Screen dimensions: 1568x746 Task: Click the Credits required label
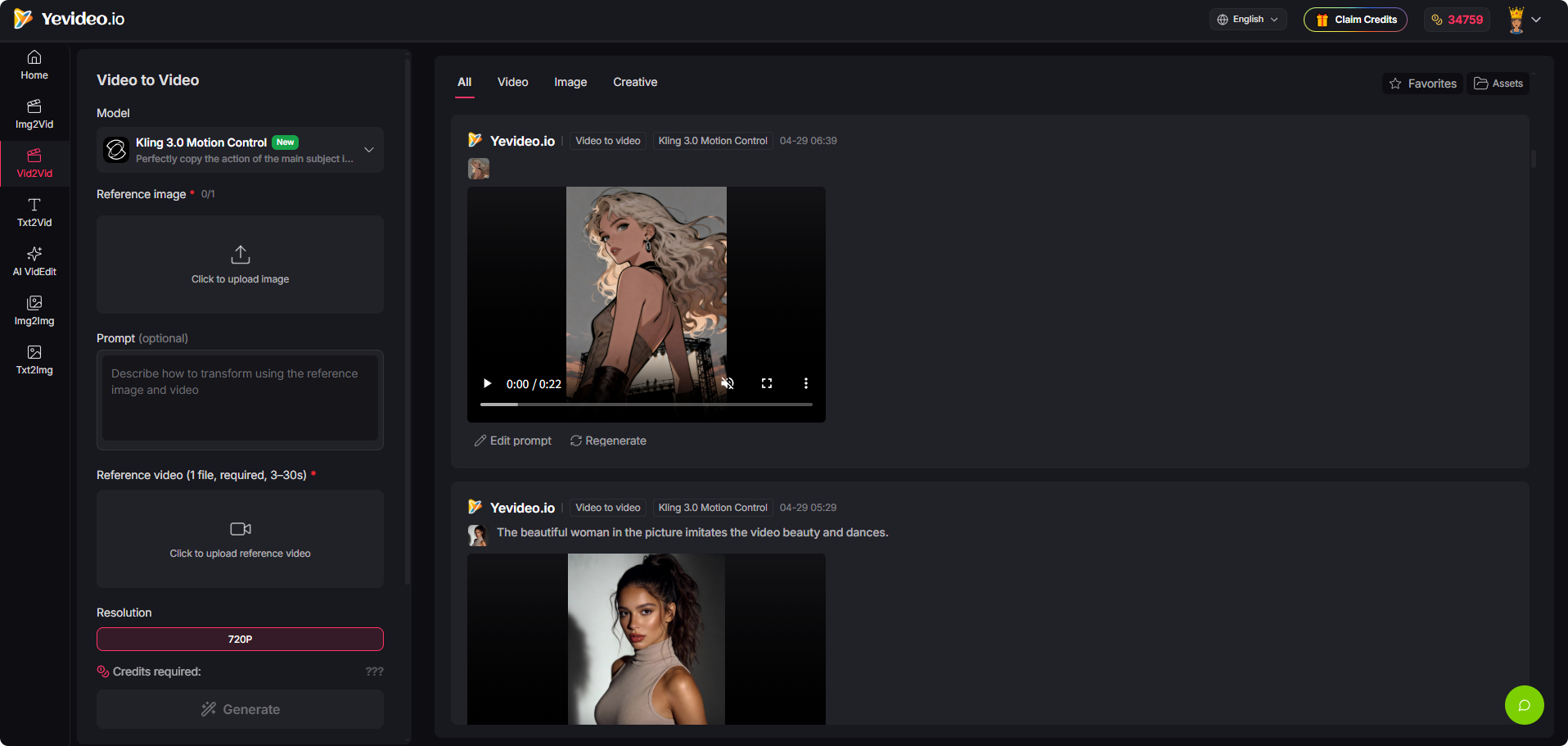click(x=156, y=671)
